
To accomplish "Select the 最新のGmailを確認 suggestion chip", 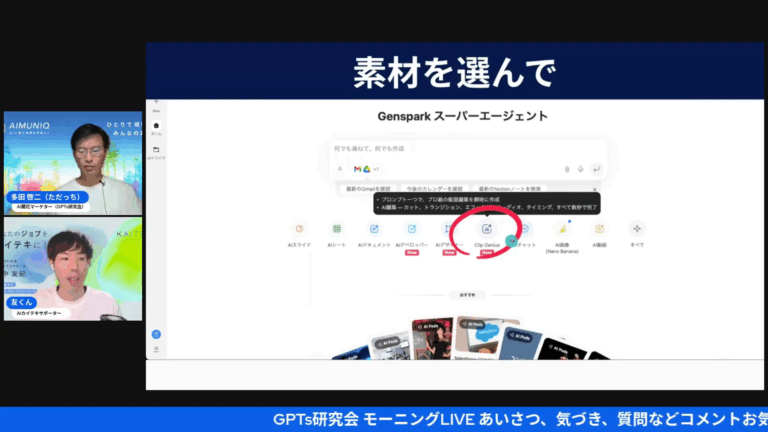I will 368,189.
